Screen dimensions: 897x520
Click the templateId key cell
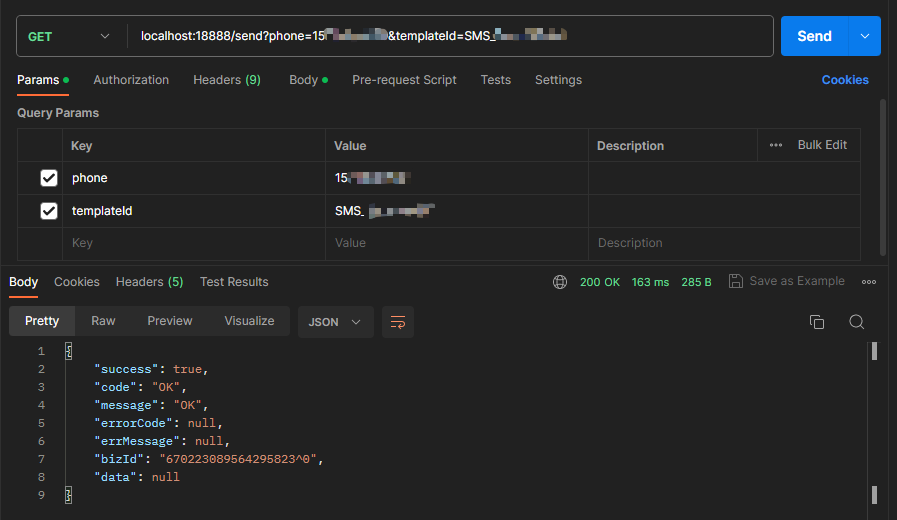[x=194, y=211]
